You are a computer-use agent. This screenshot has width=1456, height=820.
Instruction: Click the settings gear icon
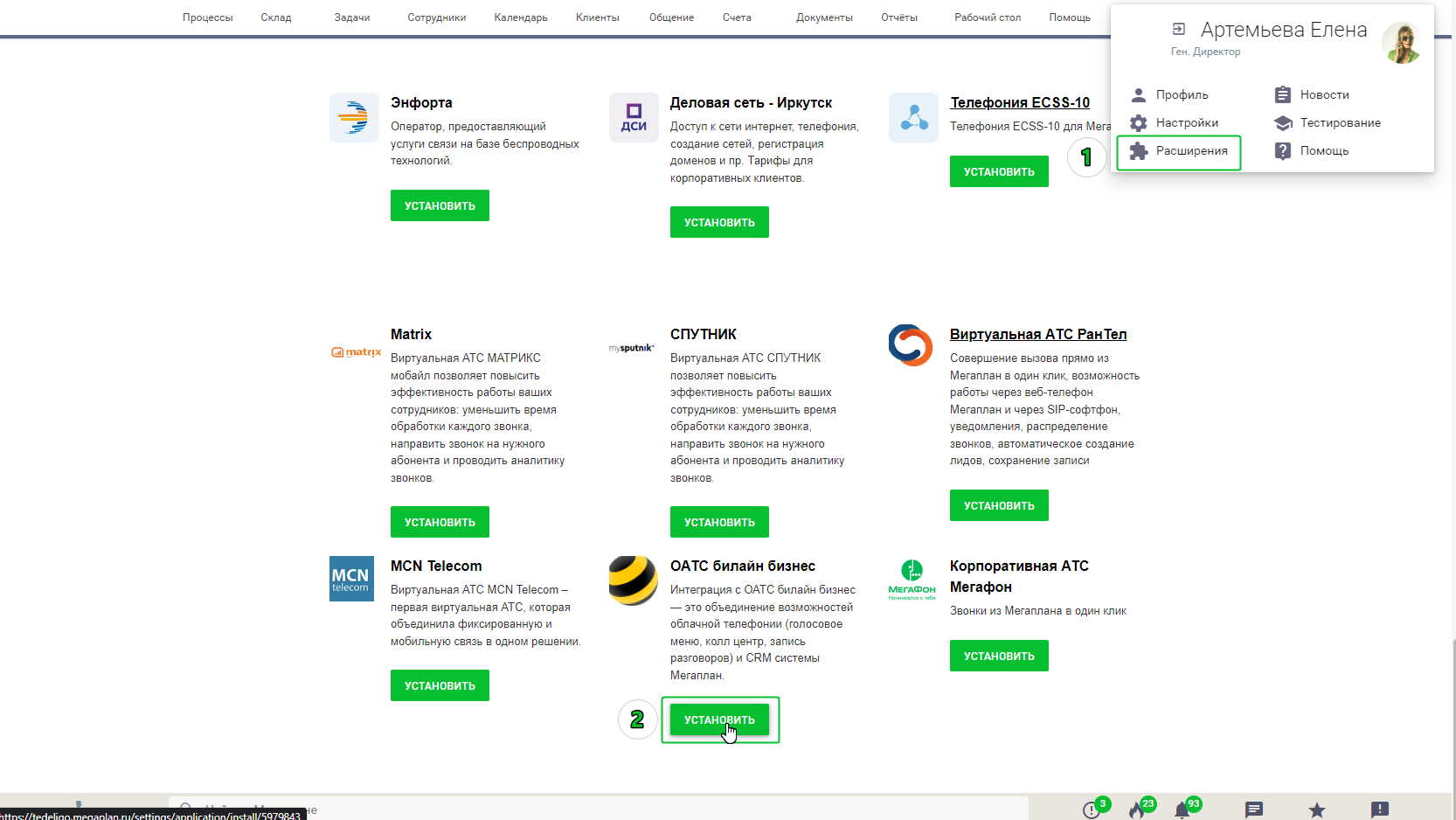[1138, 122]
